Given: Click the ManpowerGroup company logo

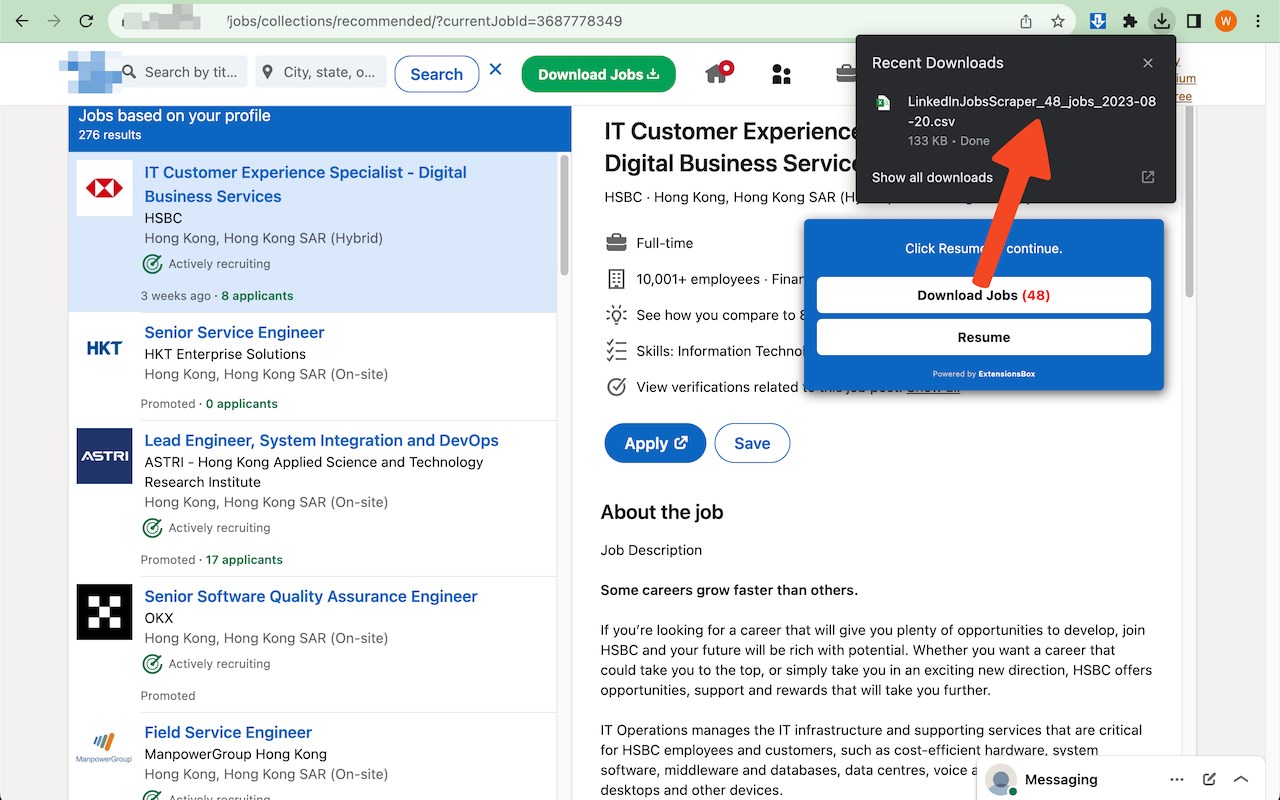Looking at the screenshot, I should (104, 748).
